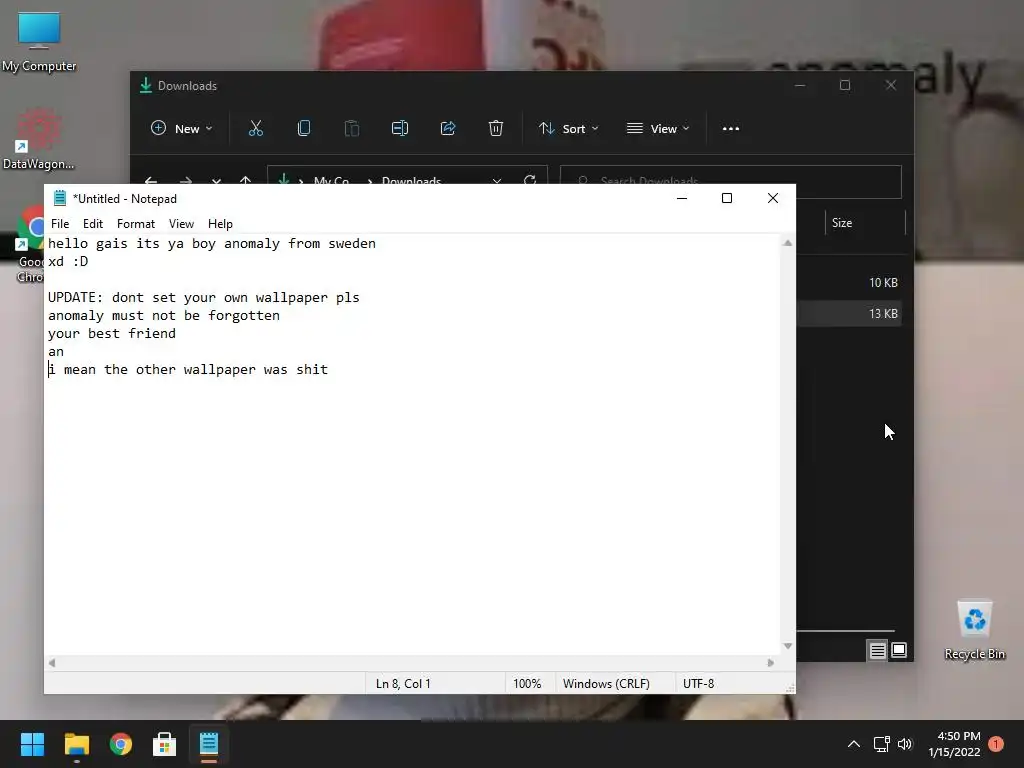
Task: Open the Format menu in Notepad
Action: (136, 223)
